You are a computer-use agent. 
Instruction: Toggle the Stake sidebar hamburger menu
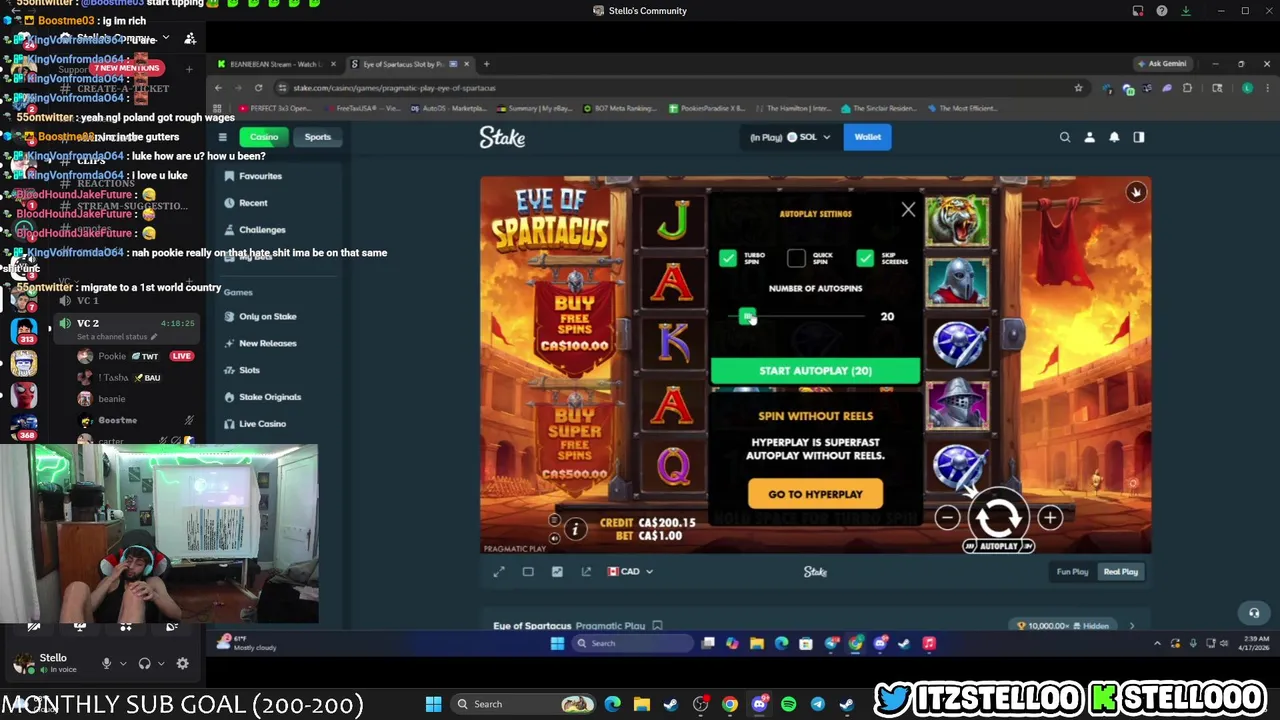click(222, 137)
